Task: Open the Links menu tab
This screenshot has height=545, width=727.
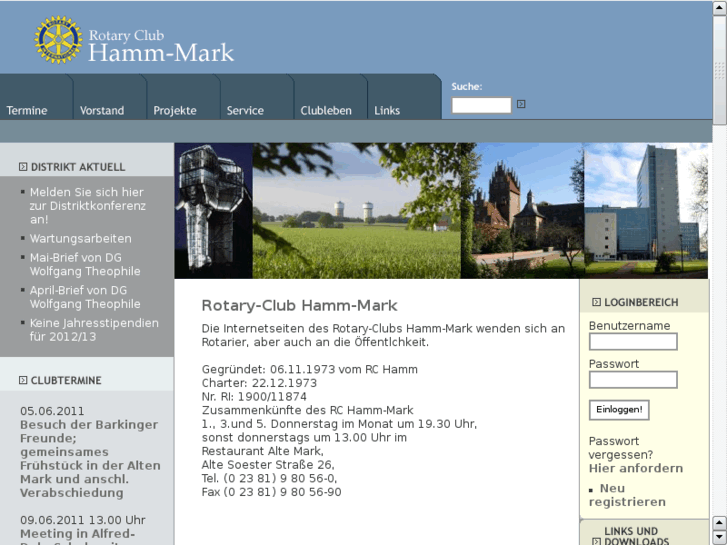Action: click(404, 97)
